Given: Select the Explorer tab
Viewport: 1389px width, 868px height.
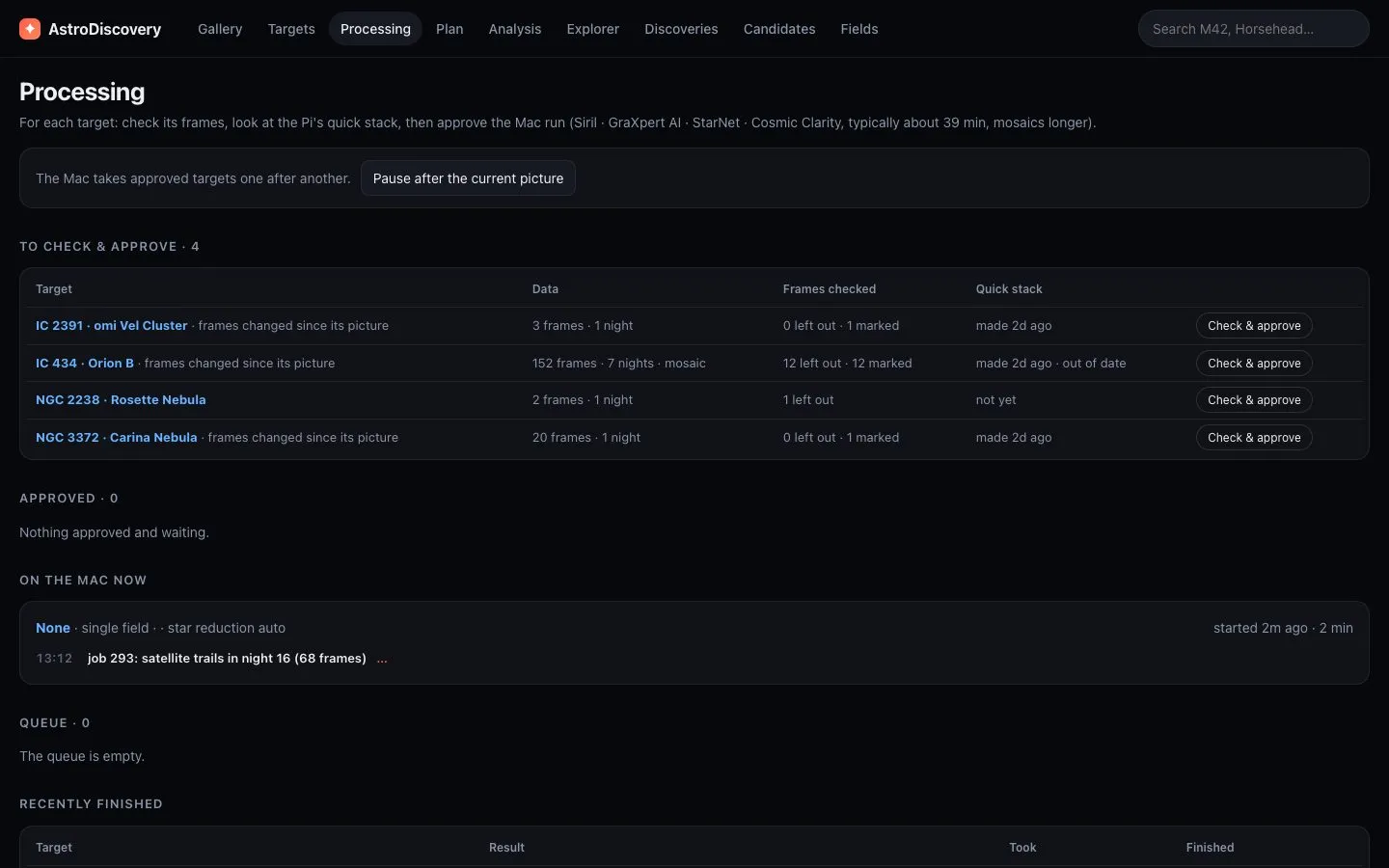Looking at the screenshot, I should coord(593,29).
